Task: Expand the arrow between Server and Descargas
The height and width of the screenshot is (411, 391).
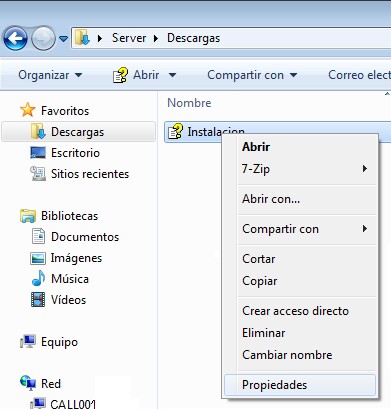Action: 156,38
